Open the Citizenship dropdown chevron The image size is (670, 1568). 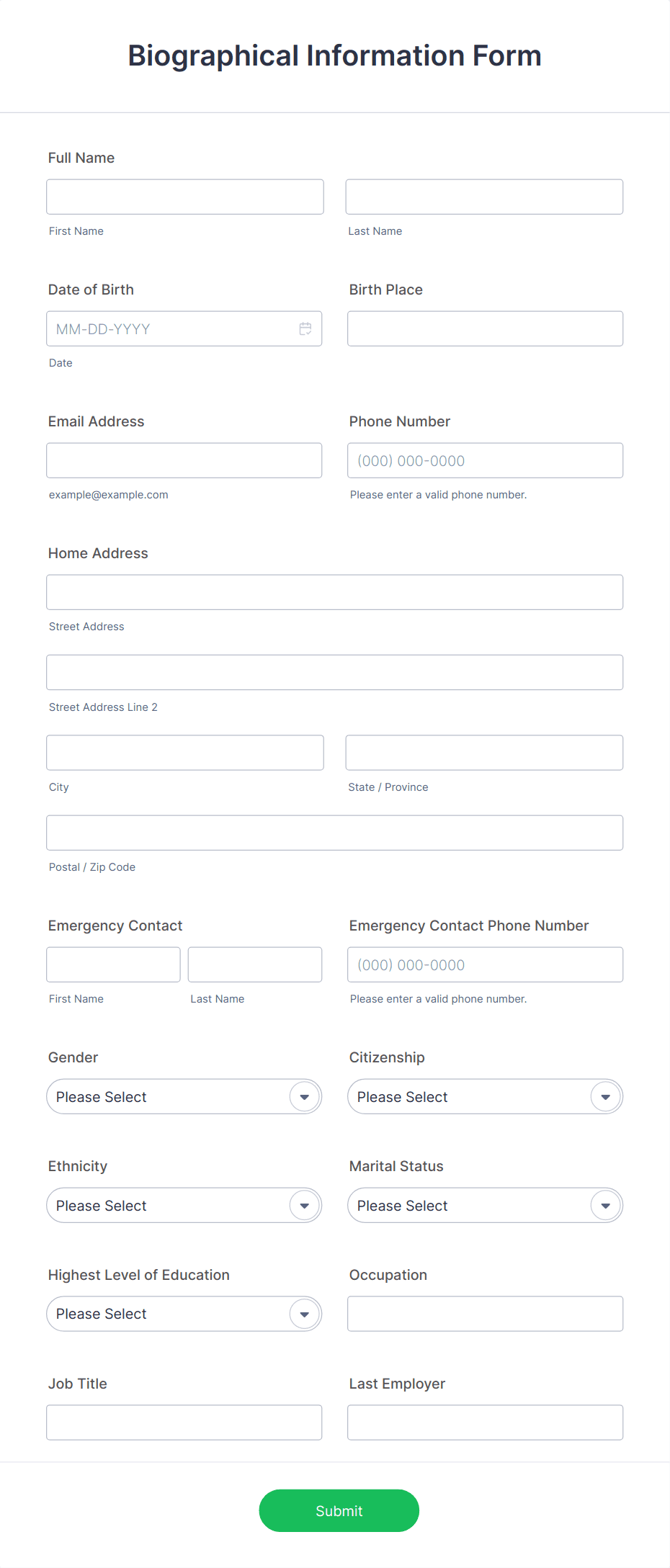pyautogui.click(x=604, y=1096)
